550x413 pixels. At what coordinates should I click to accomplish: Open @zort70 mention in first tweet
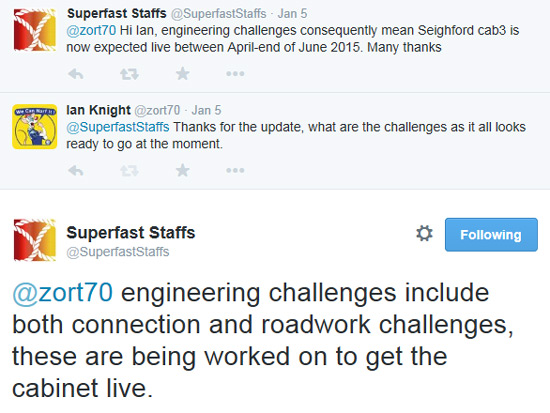click(91, 31)
